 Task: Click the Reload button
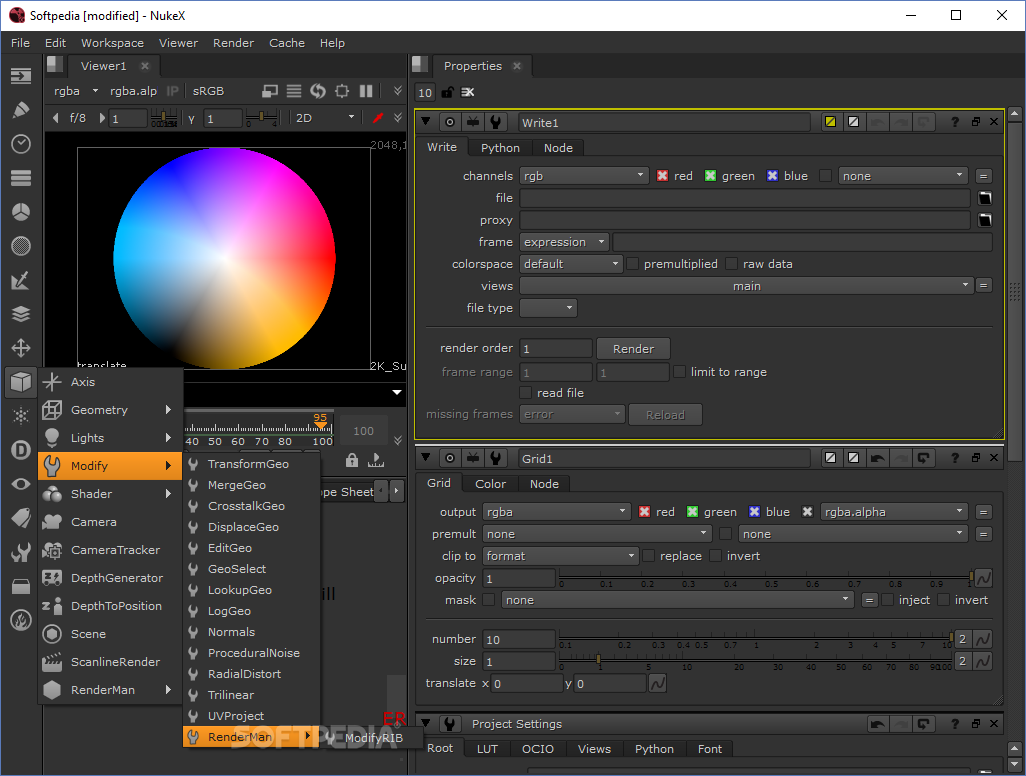(665, 415)
